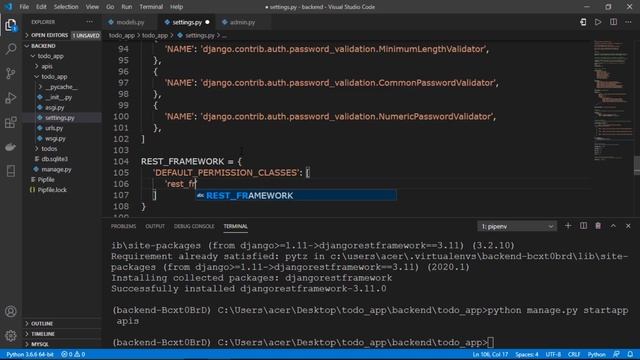Click the CRLF line ending indicator
The image size is (640, 360).
tap(574, 354)
